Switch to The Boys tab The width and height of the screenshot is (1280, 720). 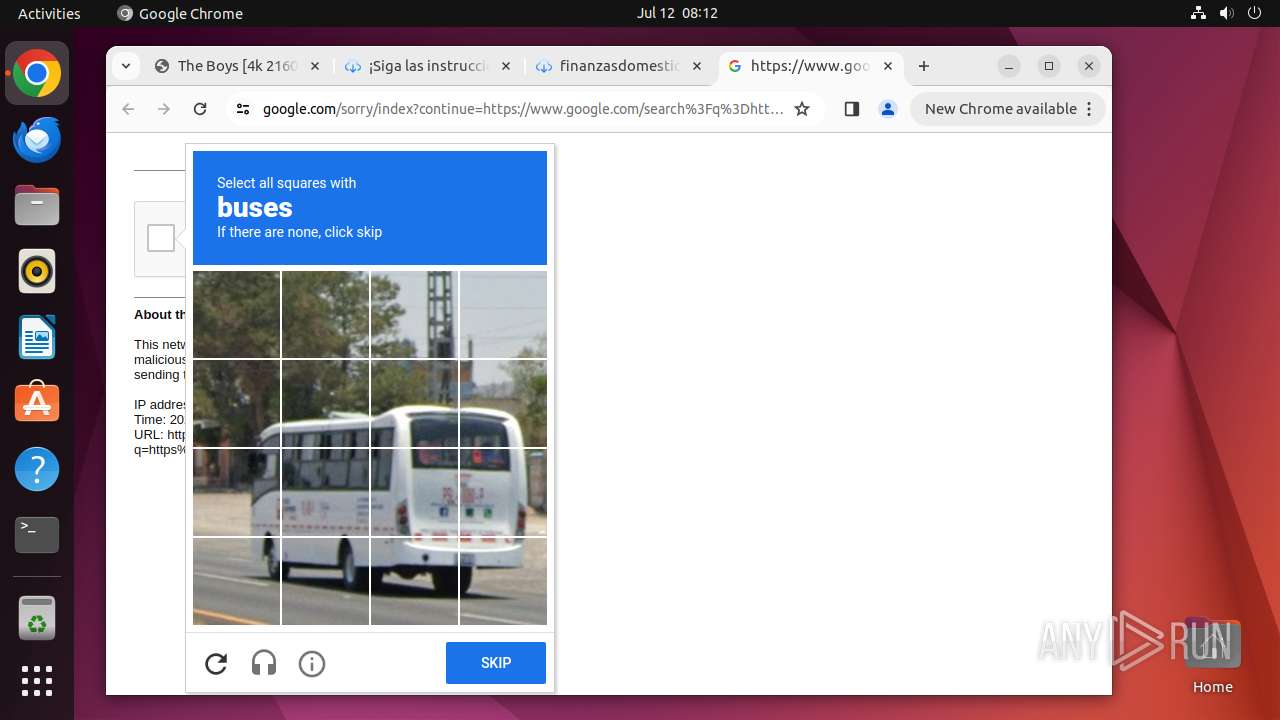(x=237, y=66)
